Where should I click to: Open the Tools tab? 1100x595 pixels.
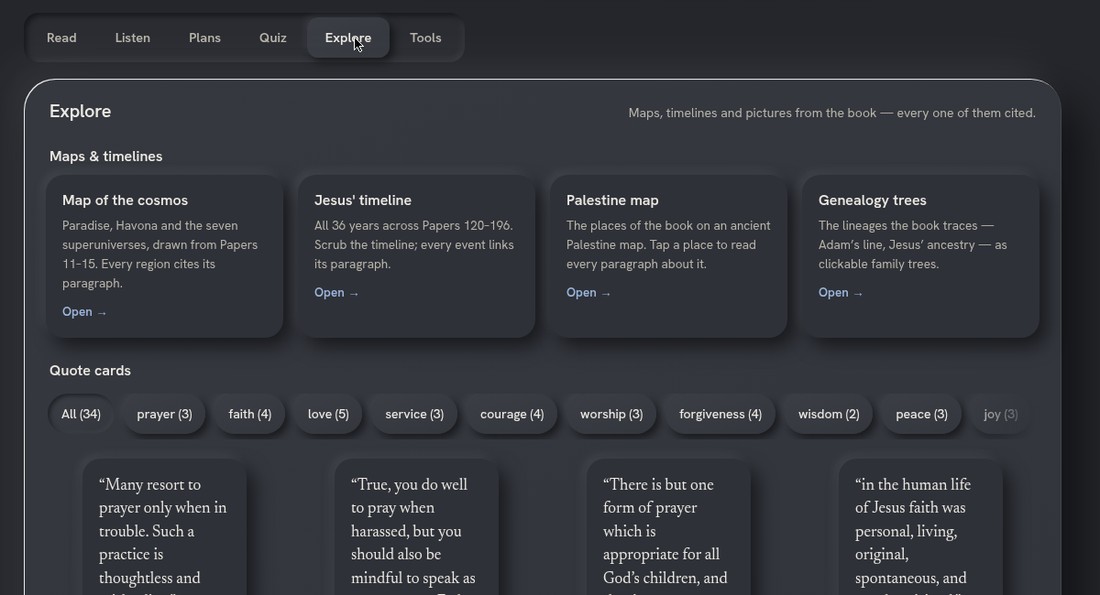(x=425, y=38)
